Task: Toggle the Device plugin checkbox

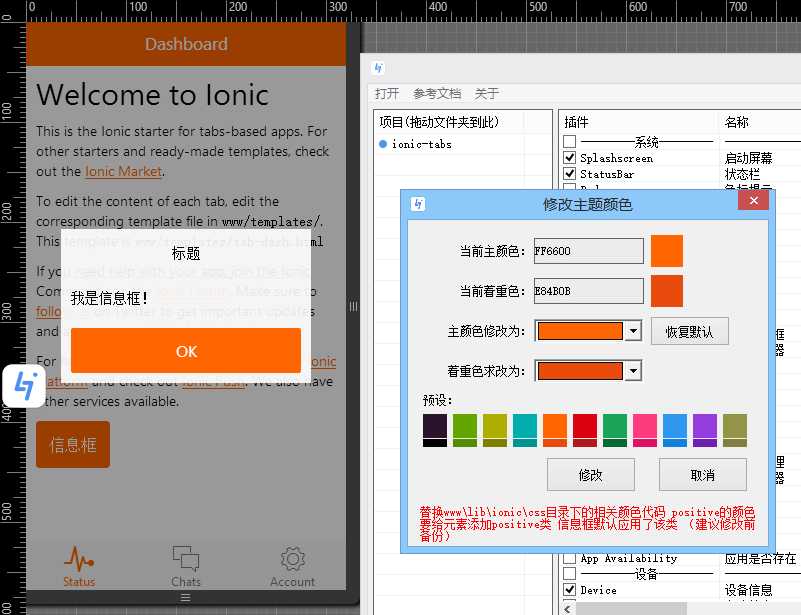Action: (570, 589)
